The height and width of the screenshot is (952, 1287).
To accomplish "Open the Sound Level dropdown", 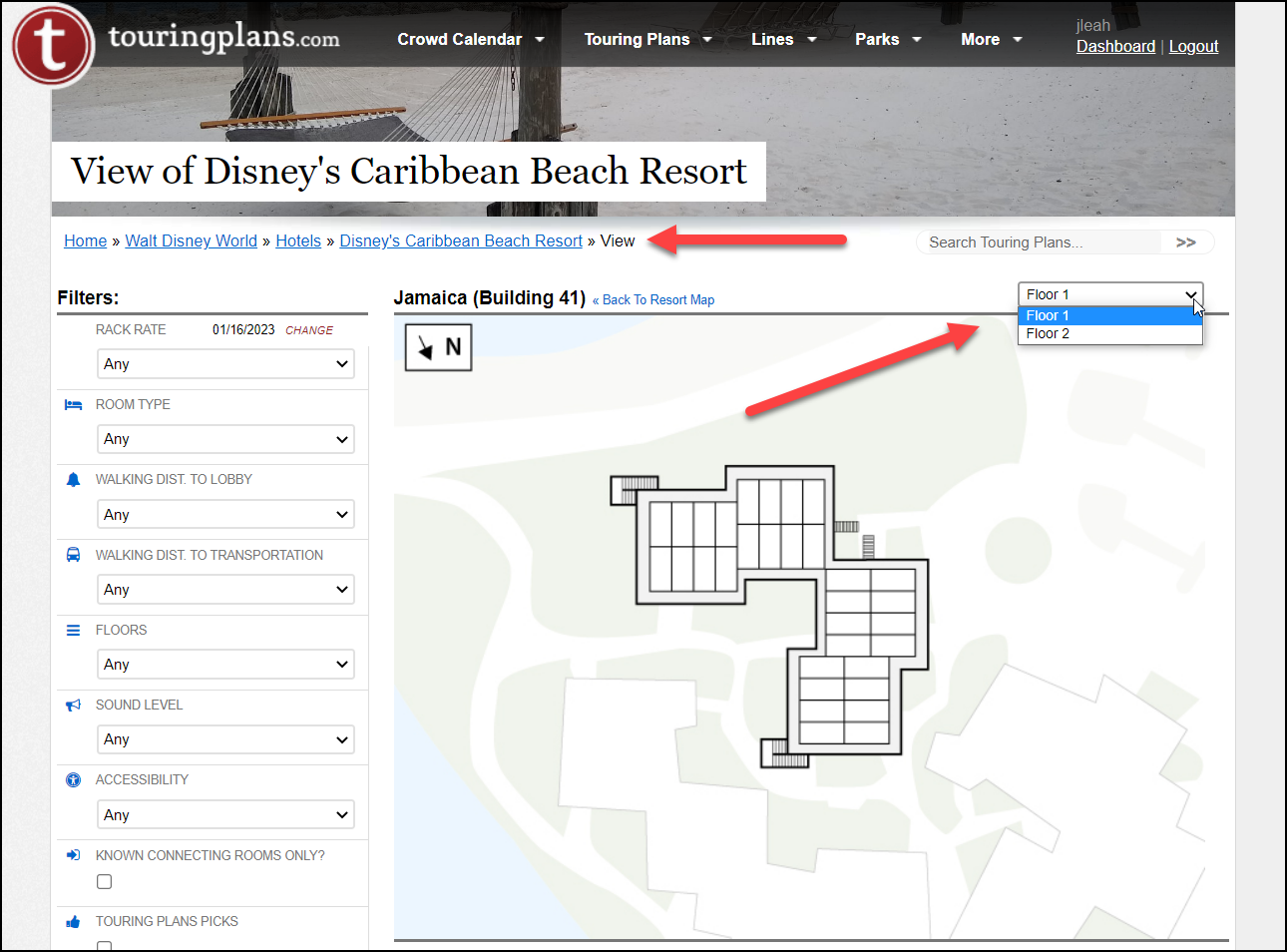I will [x=225, y=739].
